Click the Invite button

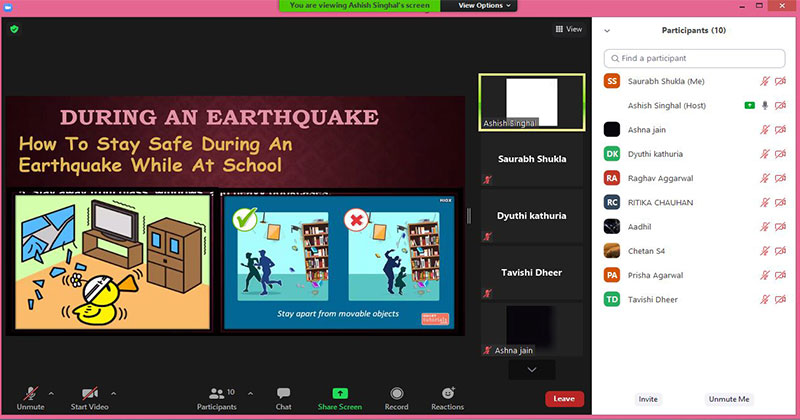point(649,399)
